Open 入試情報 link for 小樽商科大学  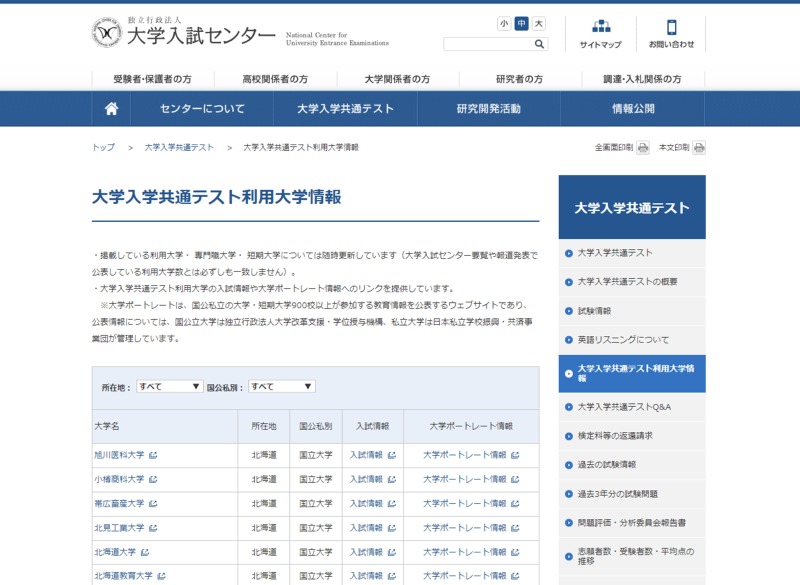[x=366, y=479]
